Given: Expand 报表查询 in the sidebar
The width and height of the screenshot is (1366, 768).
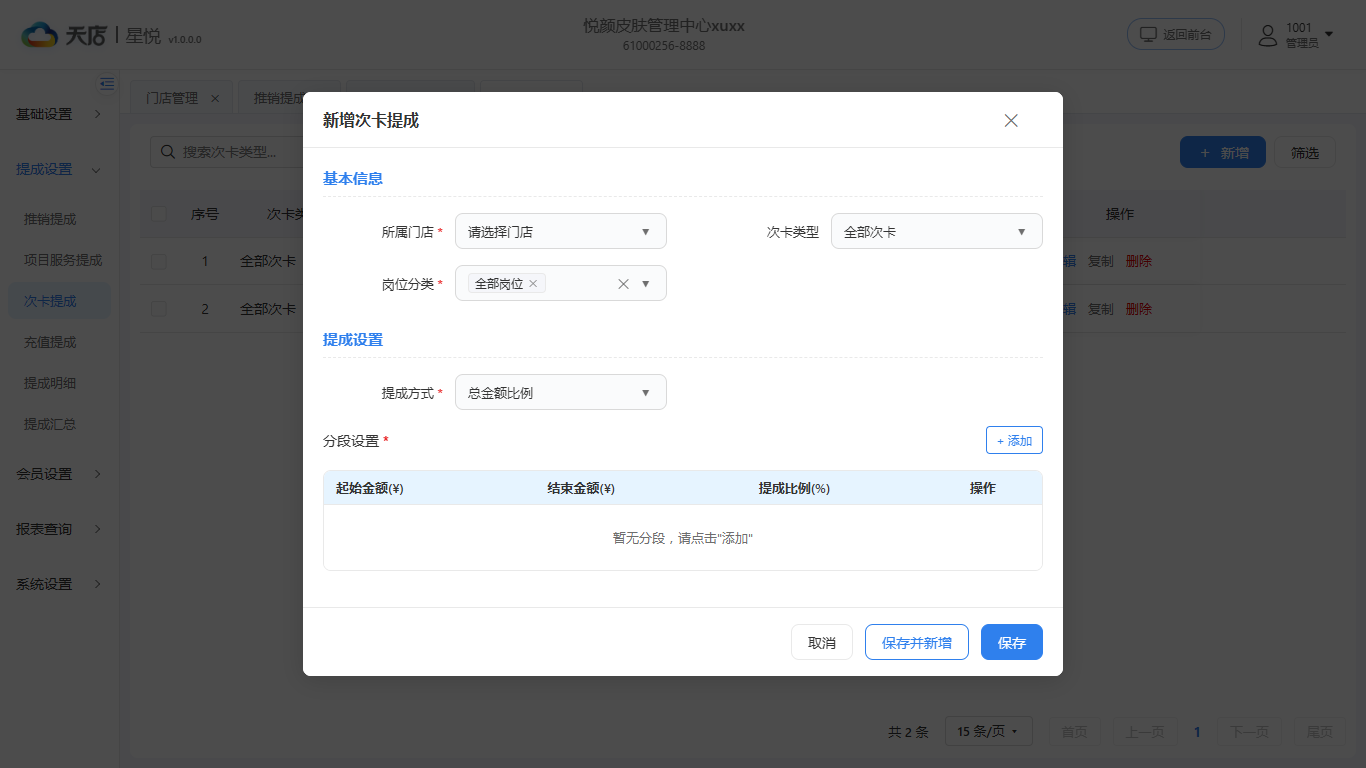Looking at the screenshot, I should click(x=59, y=529).
